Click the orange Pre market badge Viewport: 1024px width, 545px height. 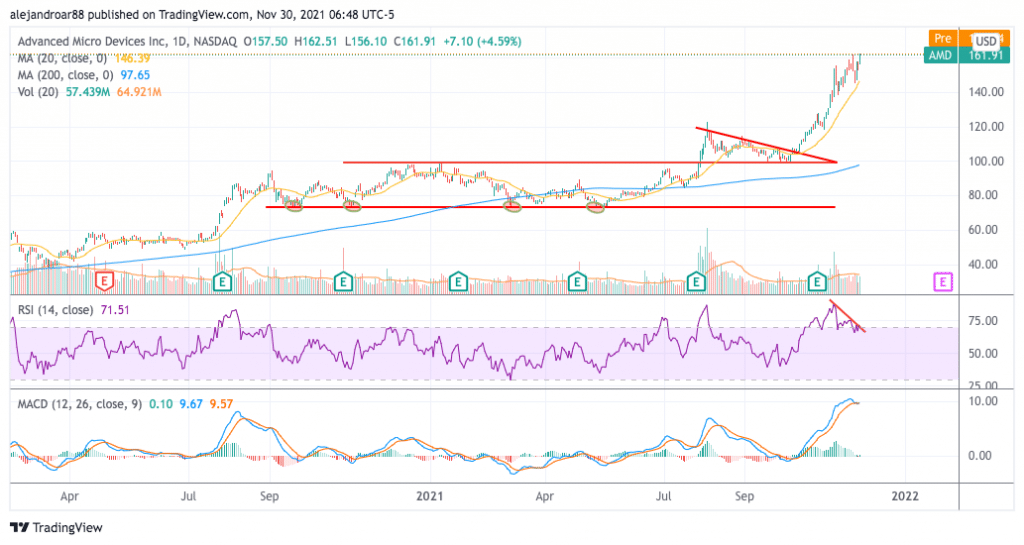coord(942,39)
